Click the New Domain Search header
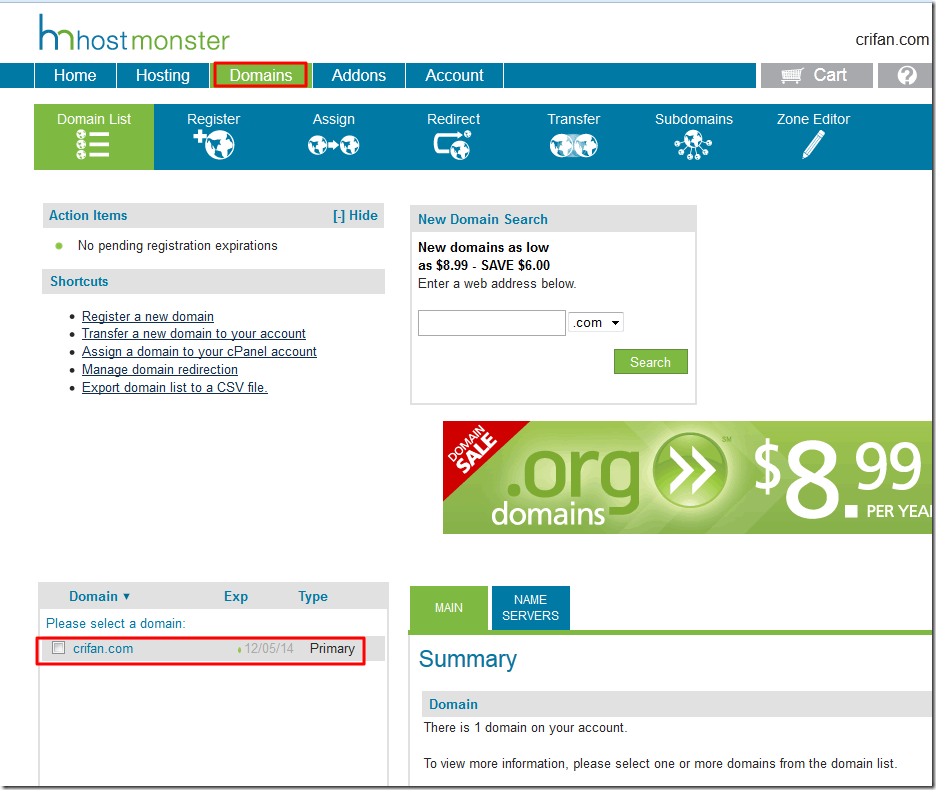The width and height of the screenshot is (936, 790). pyautogui.click(x=553, y=219)
